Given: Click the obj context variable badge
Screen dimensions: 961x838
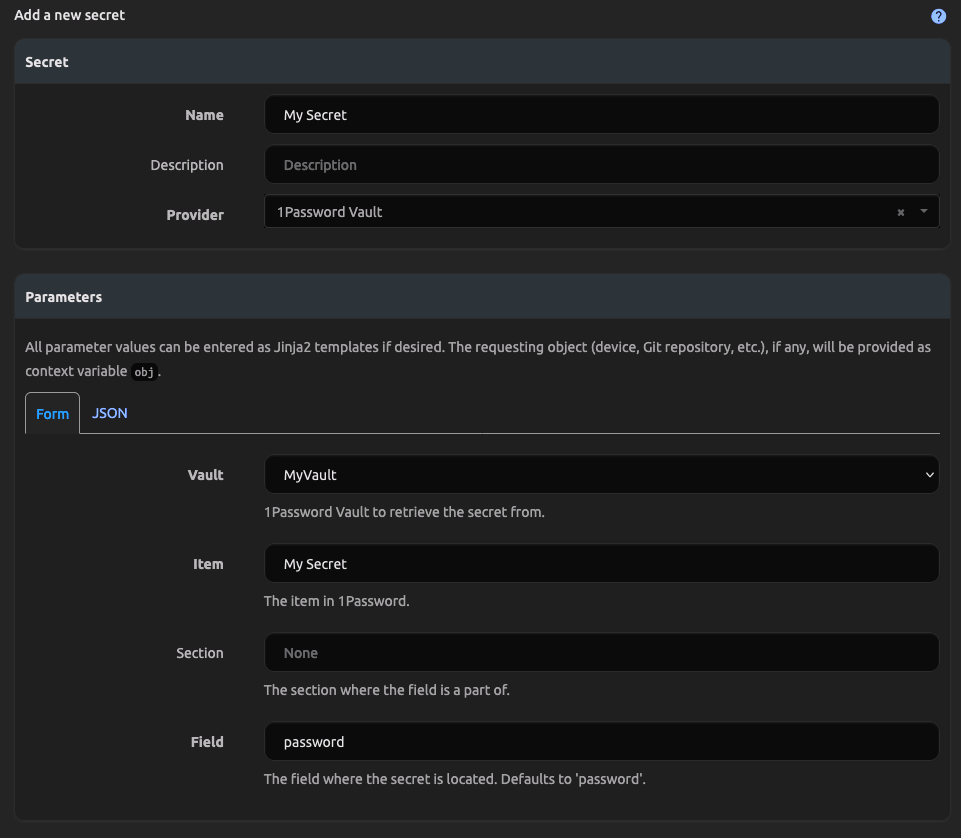Looking at the screenshot, I should click(143, 371).
